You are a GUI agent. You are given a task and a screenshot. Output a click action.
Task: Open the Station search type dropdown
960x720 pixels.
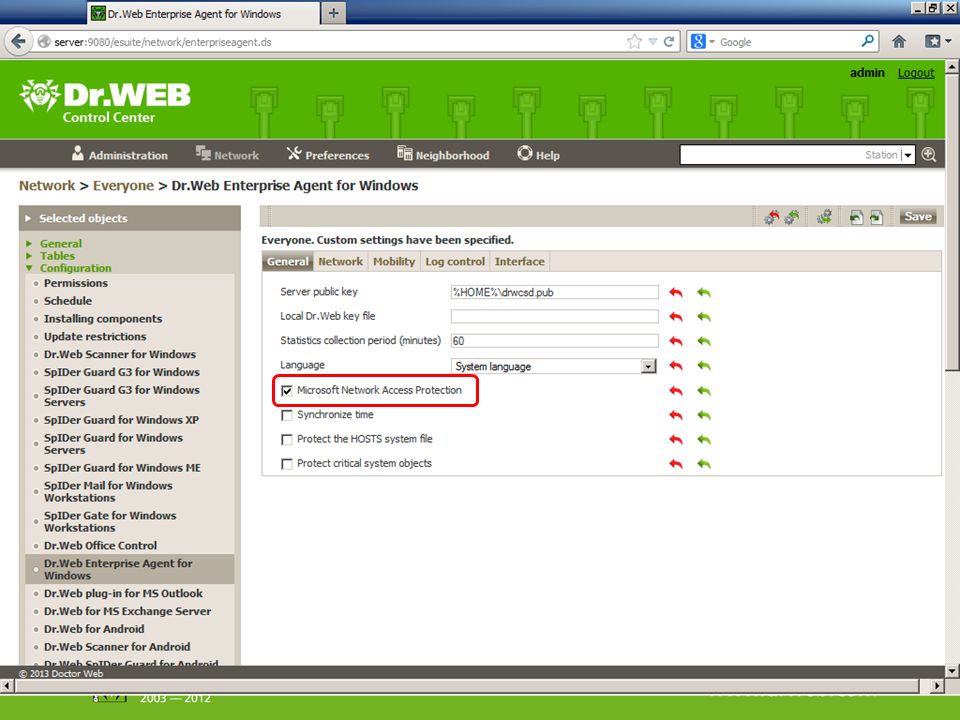pyautogui.click(x=908, y=155)
